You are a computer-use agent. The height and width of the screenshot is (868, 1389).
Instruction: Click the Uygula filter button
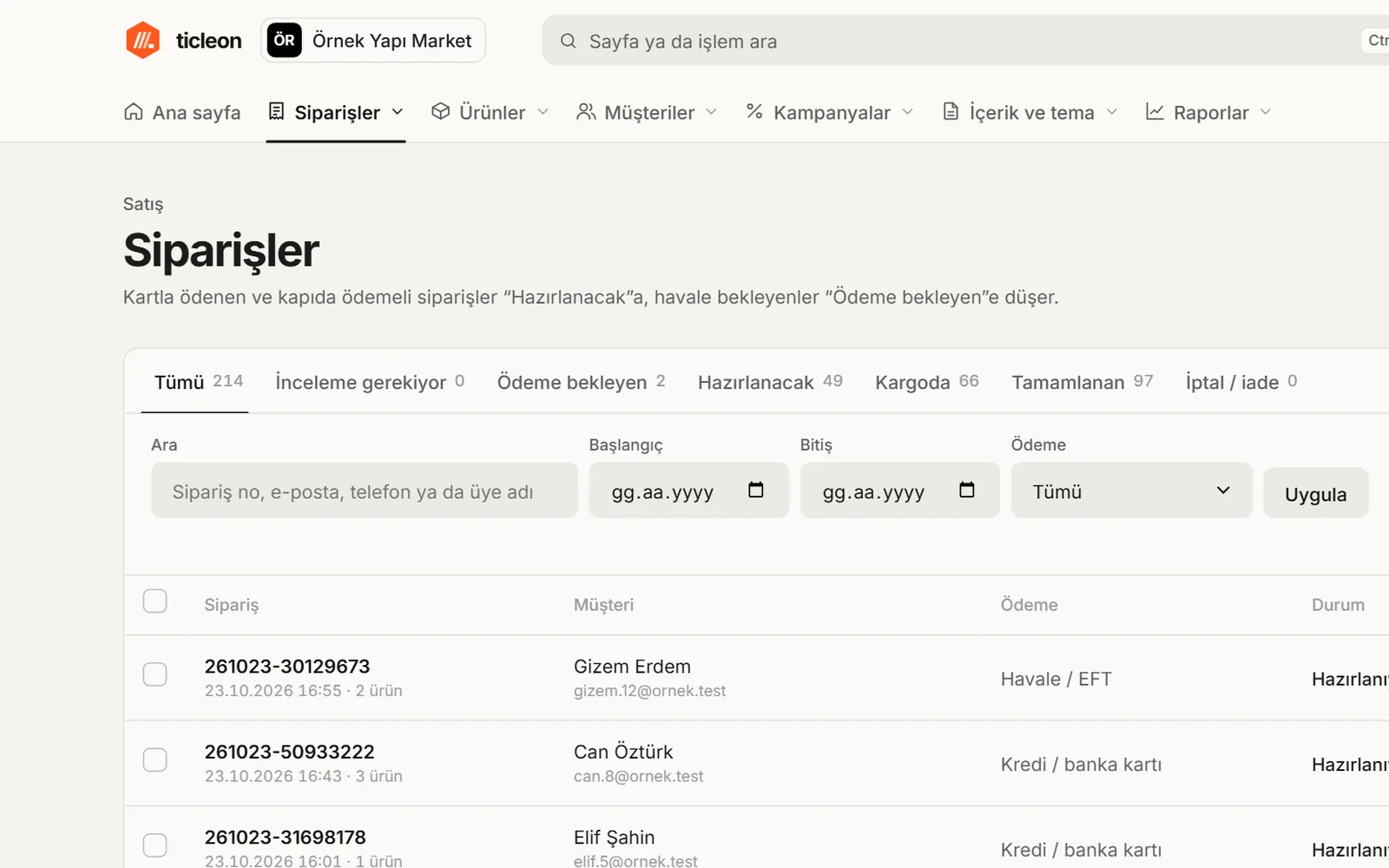1315,494
